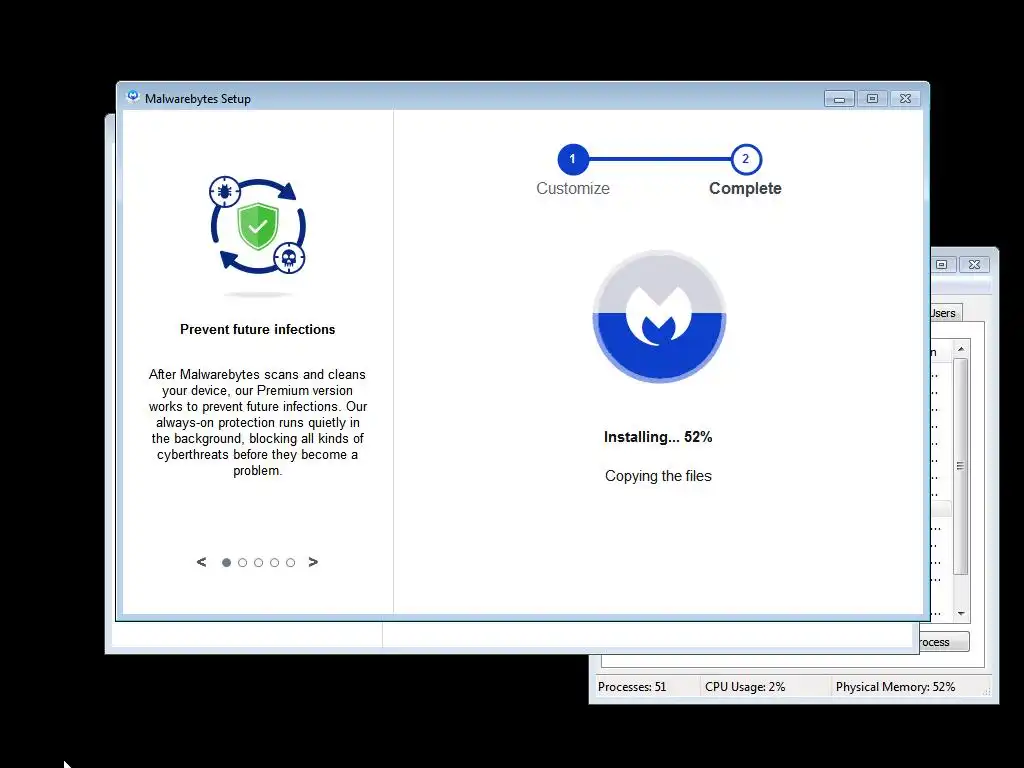Image resolution: width=1024 pixels, height=768 pixels.
Task: Select the fourth carousel dot
Action: pos(274,562)
